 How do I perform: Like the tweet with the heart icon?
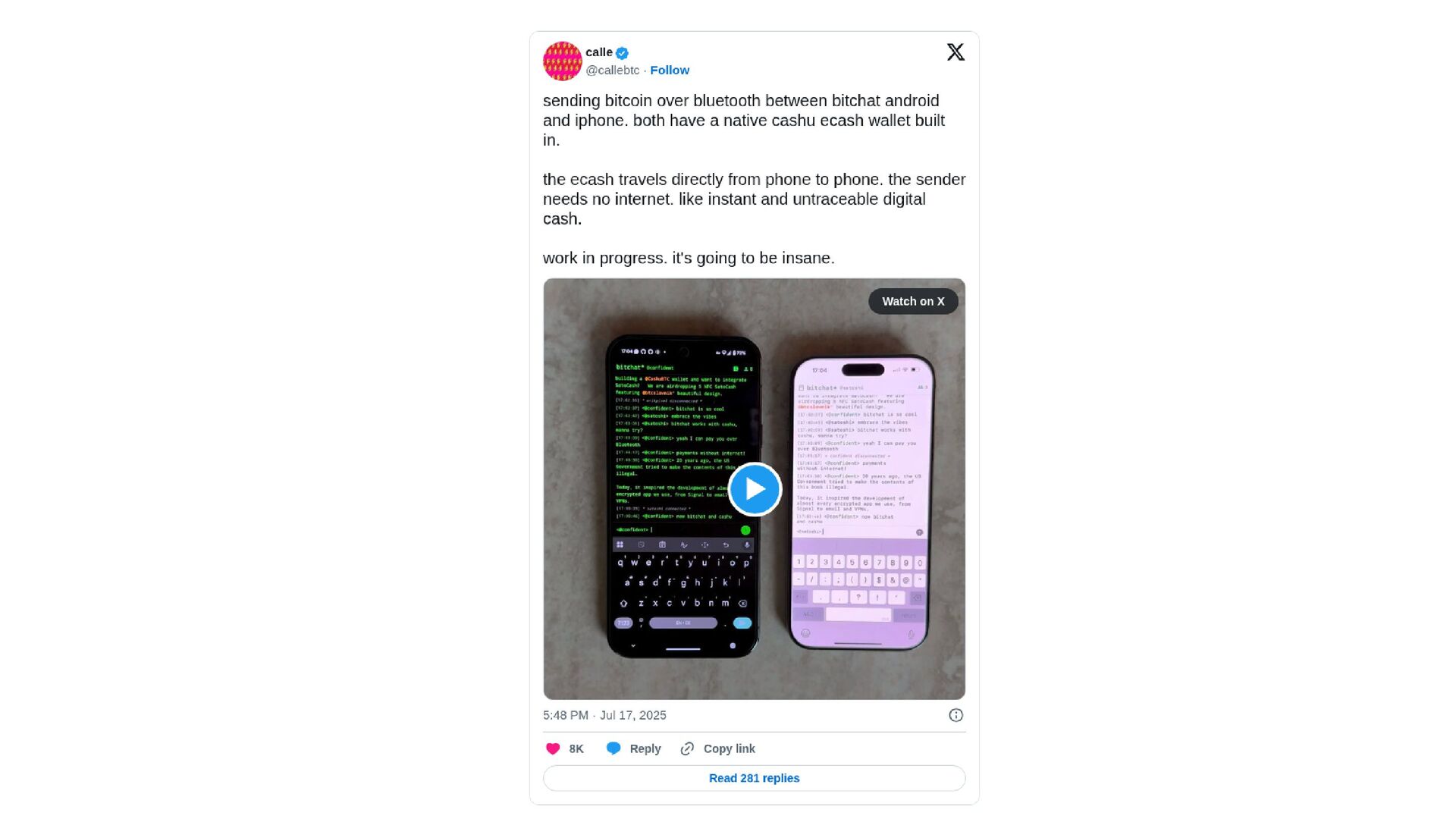pos(553,748)
